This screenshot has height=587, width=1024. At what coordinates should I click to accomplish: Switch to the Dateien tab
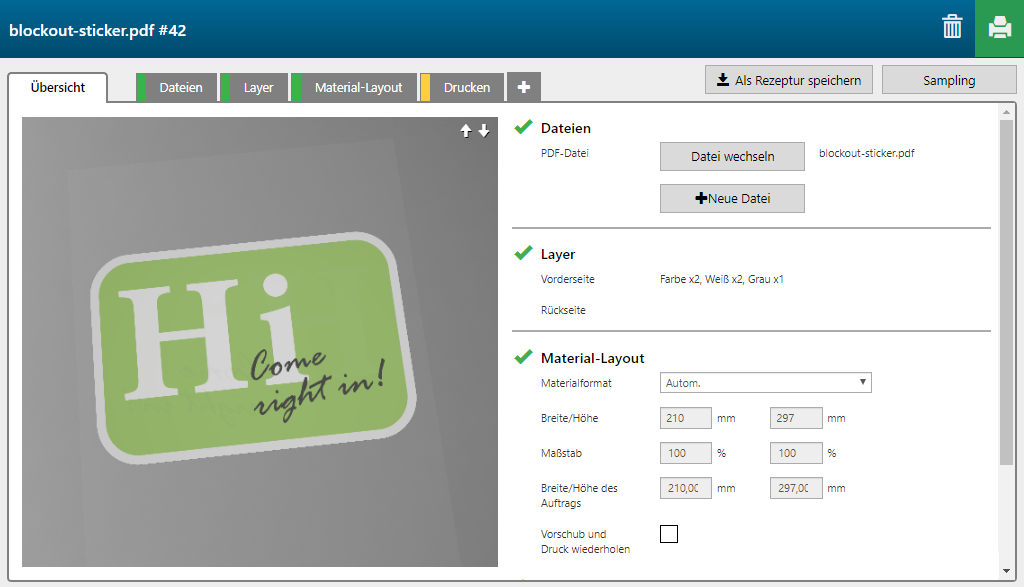180,87
